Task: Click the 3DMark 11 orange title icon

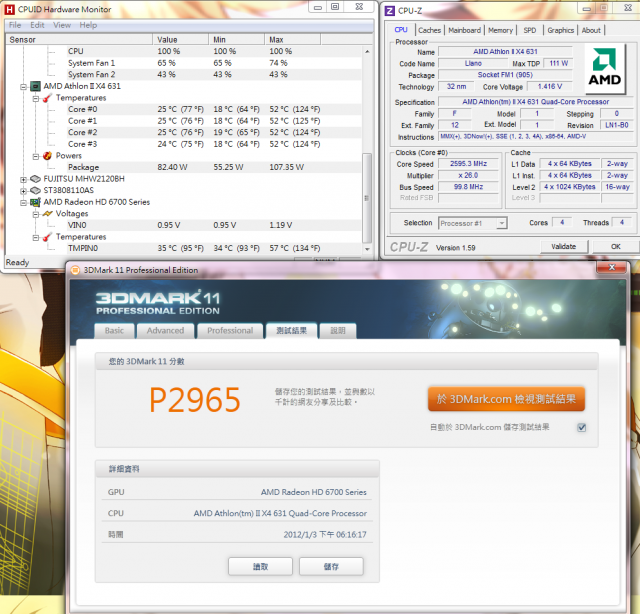Action: 75,270
